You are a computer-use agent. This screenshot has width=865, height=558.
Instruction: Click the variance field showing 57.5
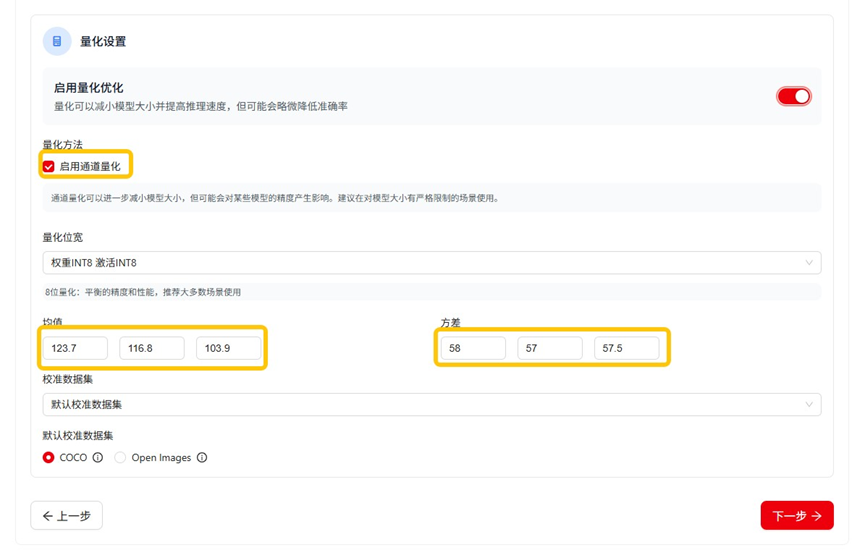626,348
